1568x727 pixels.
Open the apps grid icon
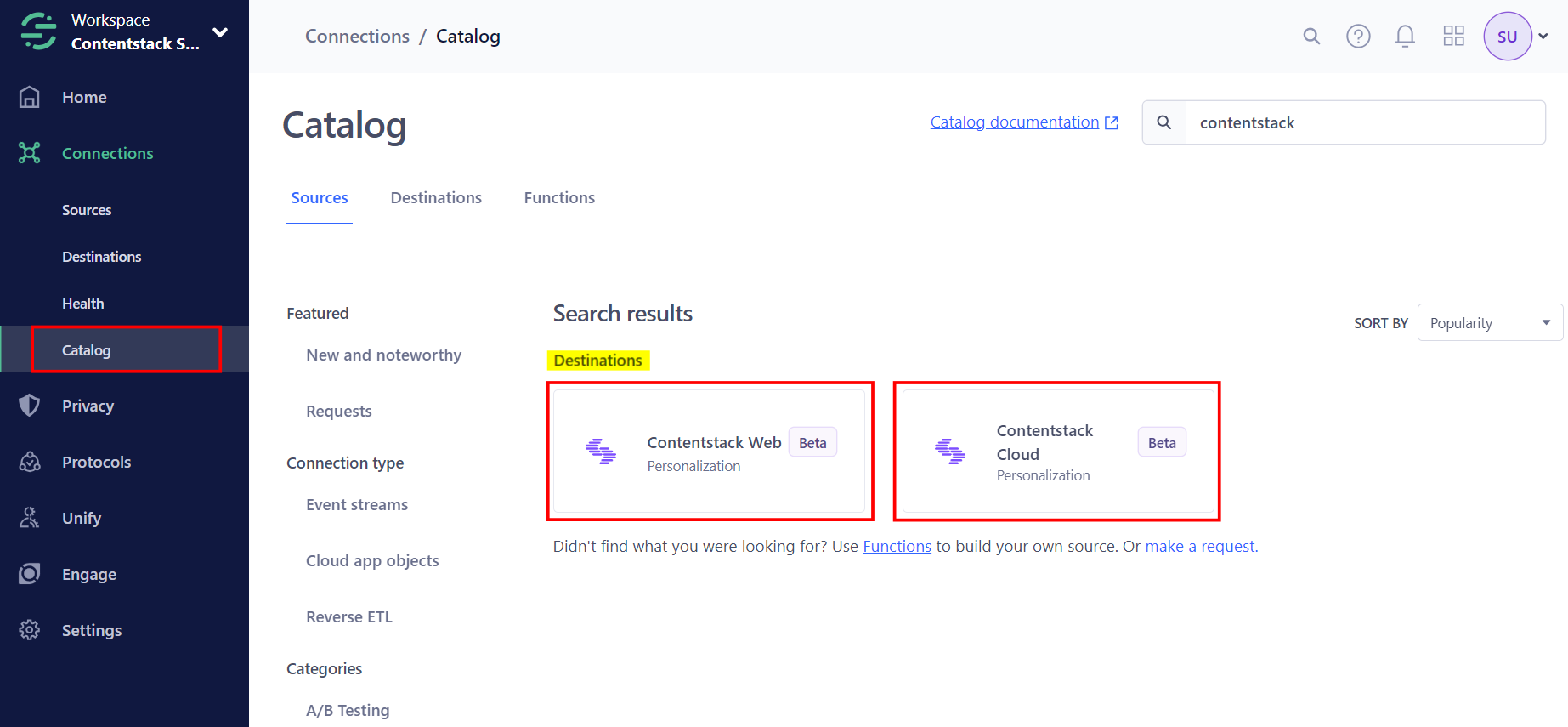[1453, 36]
